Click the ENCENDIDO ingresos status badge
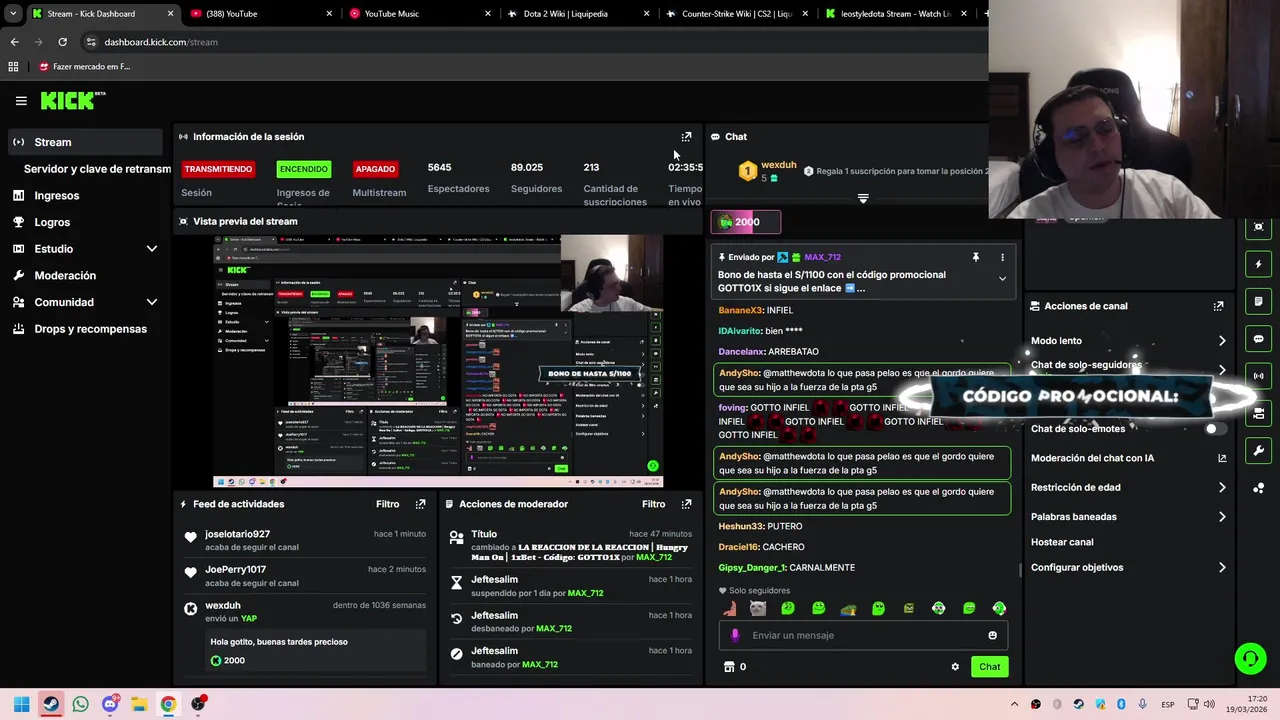Viewport: 1280px width, 720px height. (x=303, y=169)
